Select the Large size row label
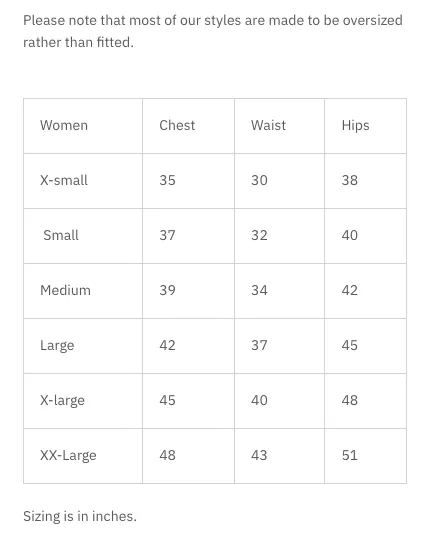This screenshot has width=429, height=543. click(57, 346)
